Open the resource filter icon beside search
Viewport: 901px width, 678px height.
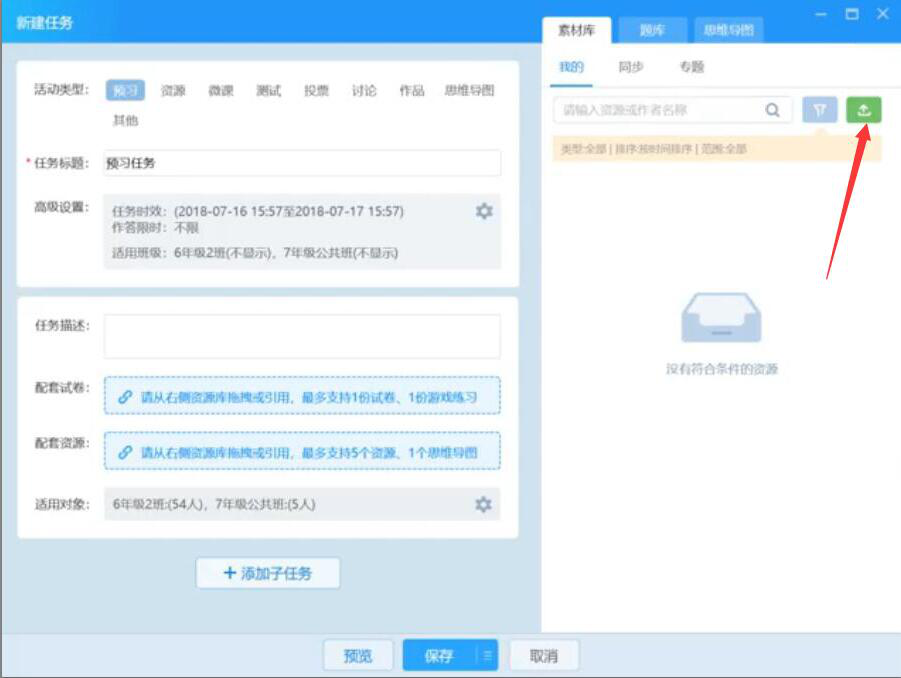(x=821, y=110)
